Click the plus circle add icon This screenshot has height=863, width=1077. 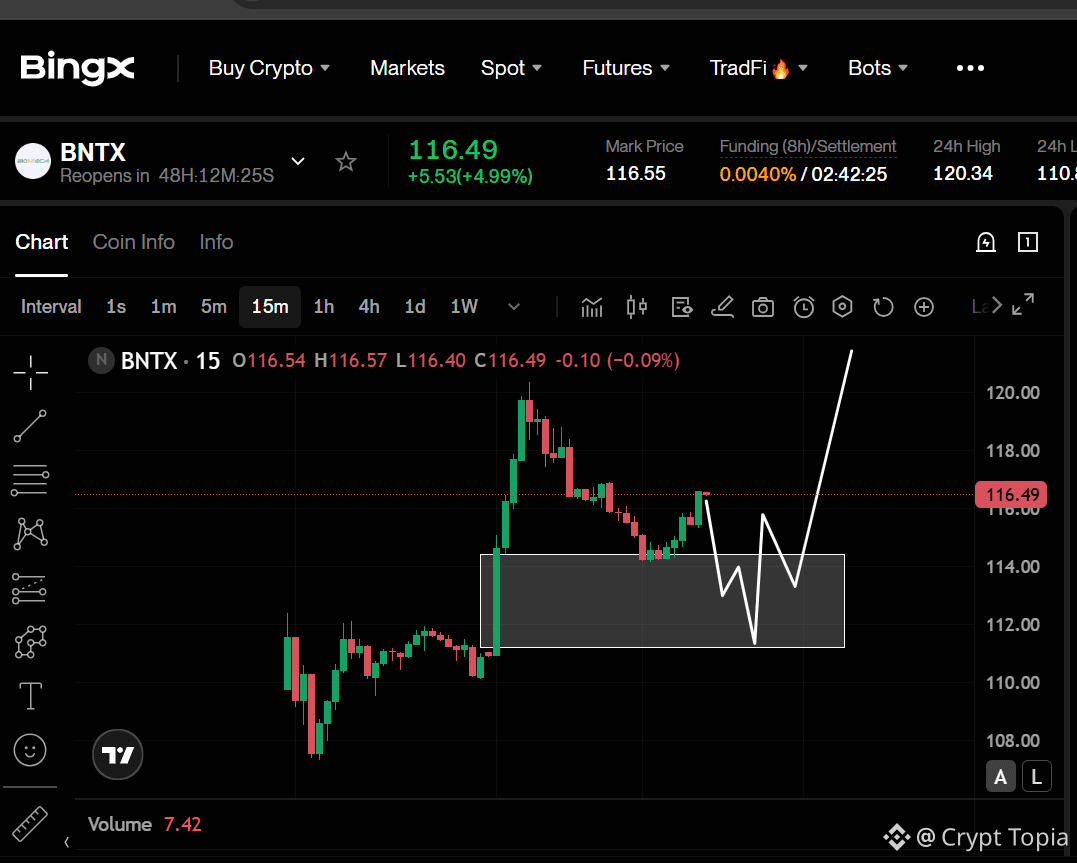tap(924, 306)
